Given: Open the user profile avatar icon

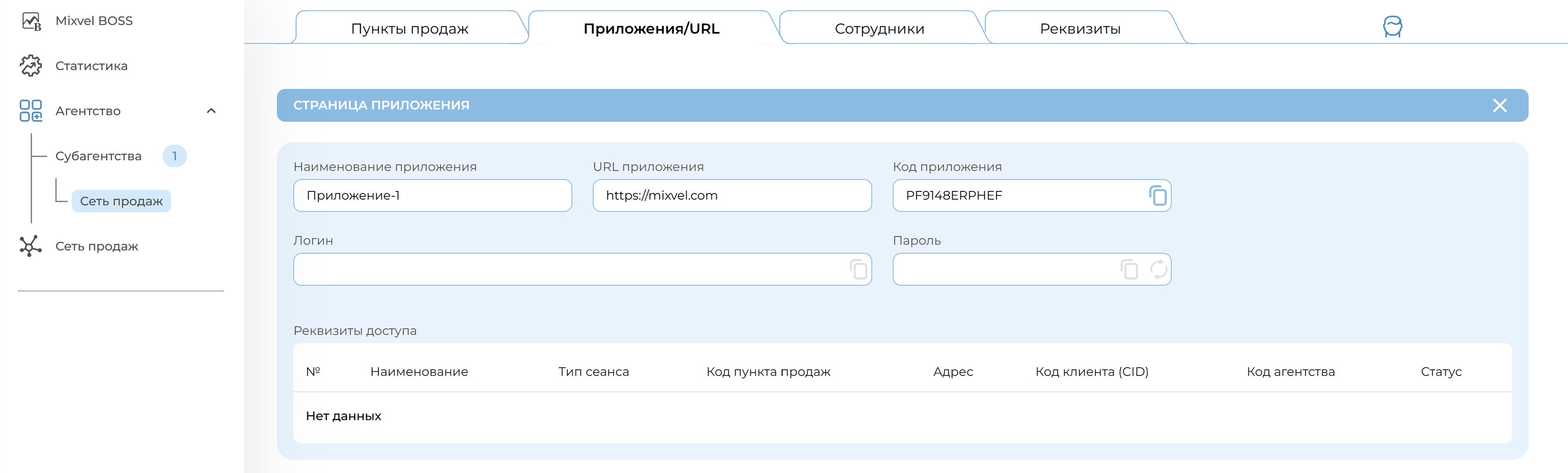Looking at the screenshot, I should (1392, 27).
